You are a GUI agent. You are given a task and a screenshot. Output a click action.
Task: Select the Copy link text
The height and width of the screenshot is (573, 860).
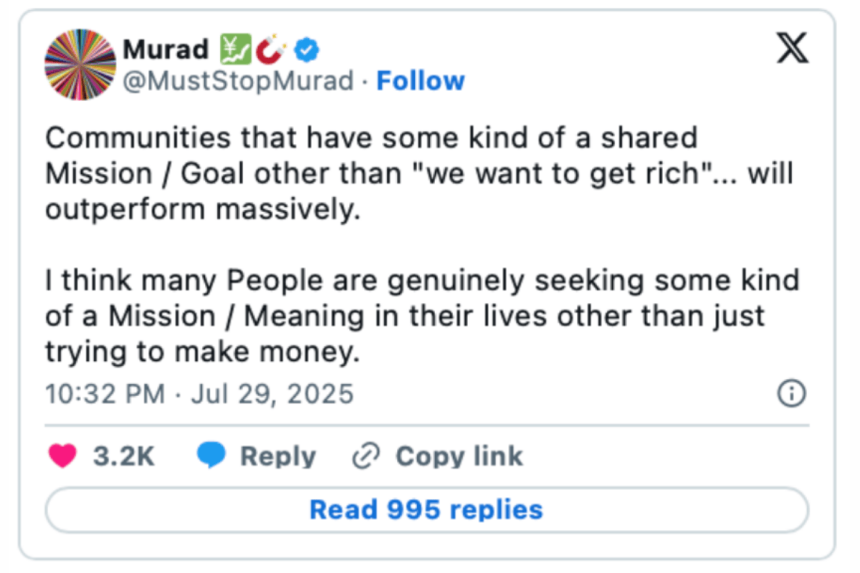[x=458, y=457]
